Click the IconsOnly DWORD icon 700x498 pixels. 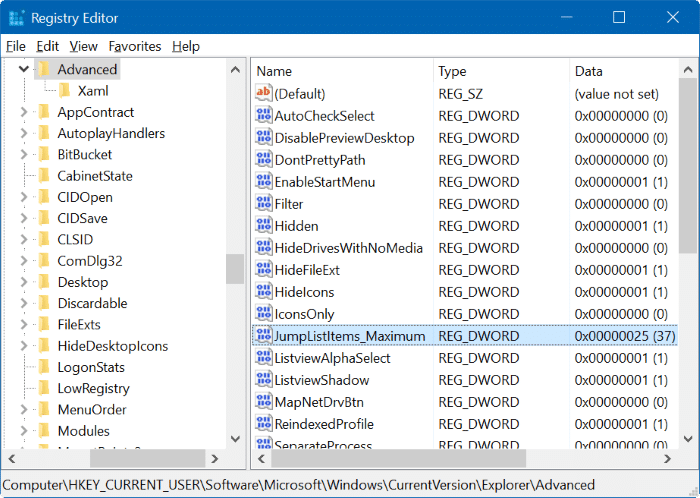tap(263, 313)
